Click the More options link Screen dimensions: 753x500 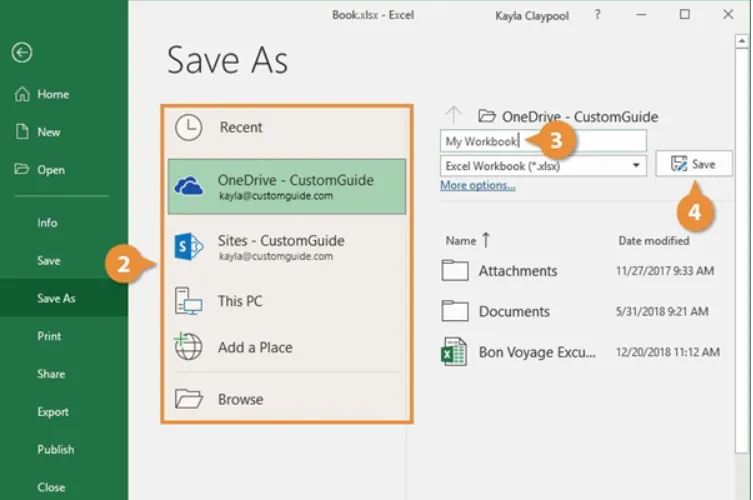(477, 186)
